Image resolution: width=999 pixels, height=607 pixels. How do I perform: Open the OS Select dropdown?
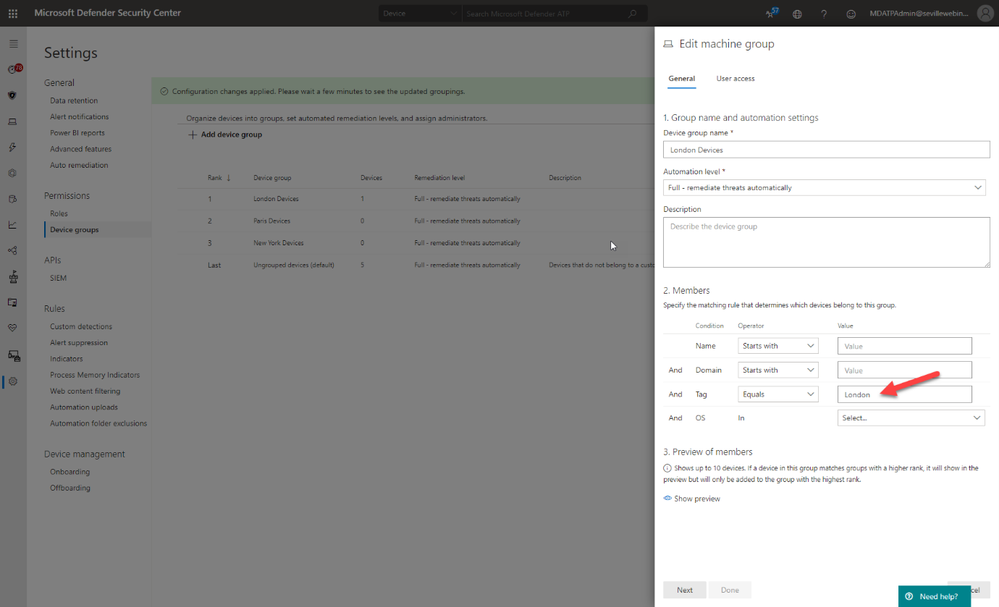910,418
